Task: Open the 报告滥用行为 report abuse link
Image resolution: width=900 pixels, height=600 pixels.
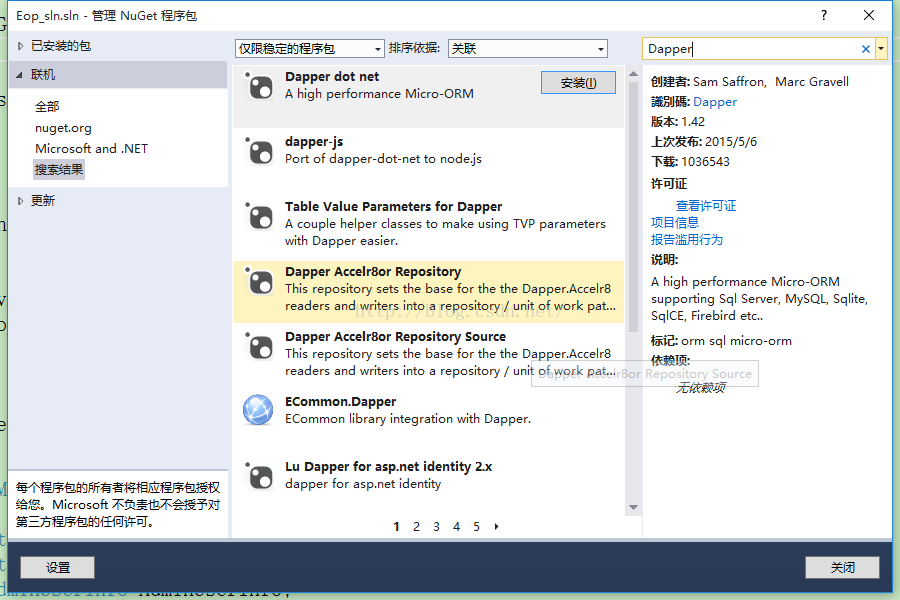Action: 686,239
